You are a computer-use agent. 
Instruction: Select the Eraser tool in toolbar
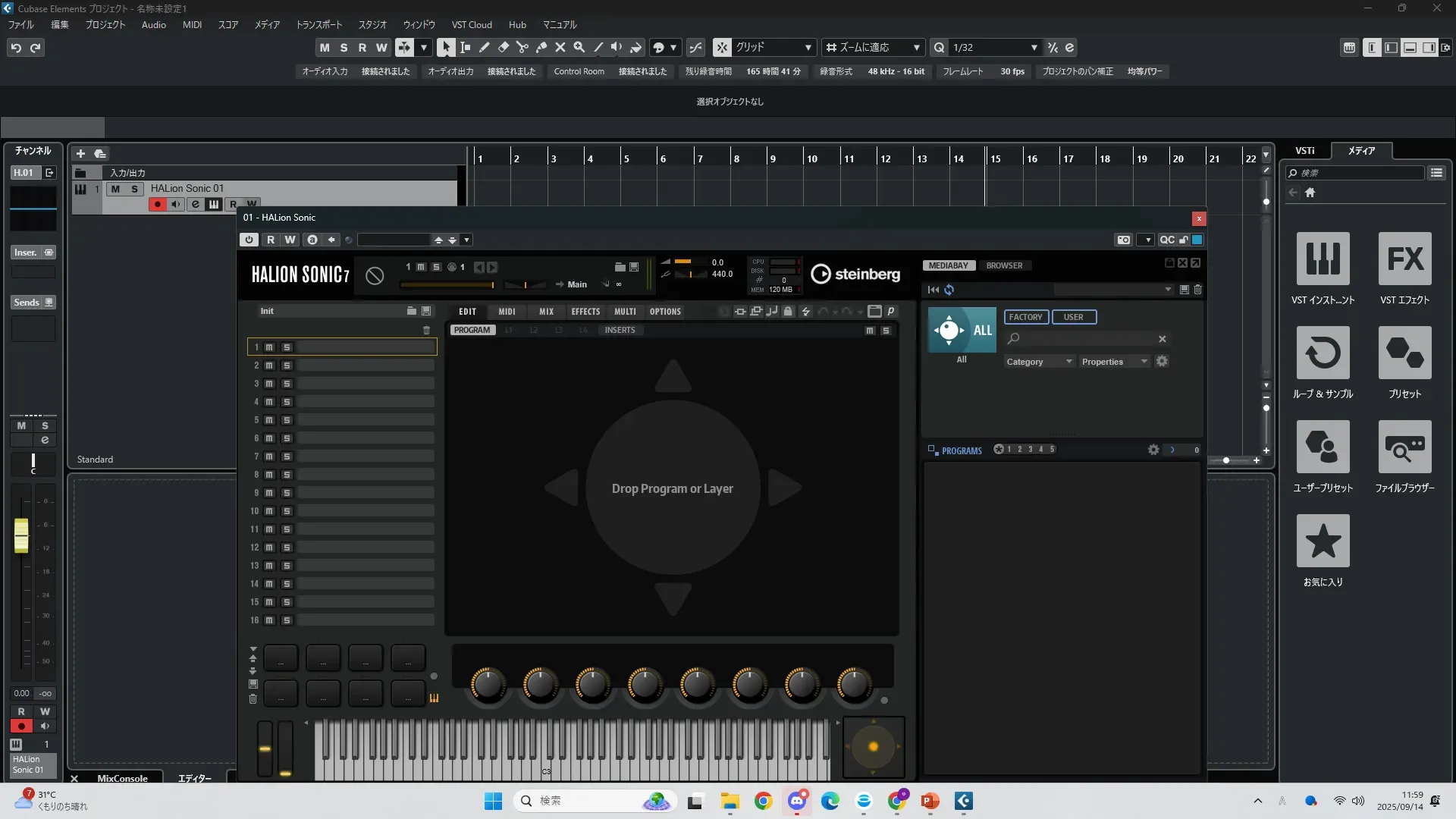point(503,47)
